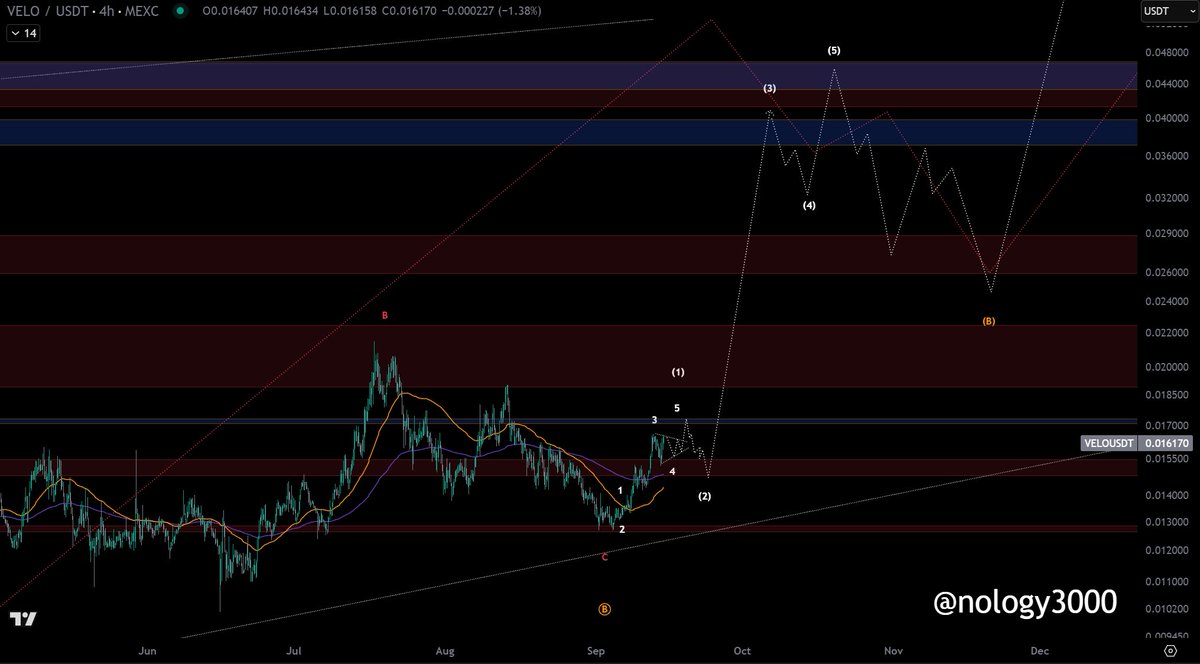Screen dimensions: 1200x664
Task: Click the Dec label on time axis
Action: [1040, 650]
